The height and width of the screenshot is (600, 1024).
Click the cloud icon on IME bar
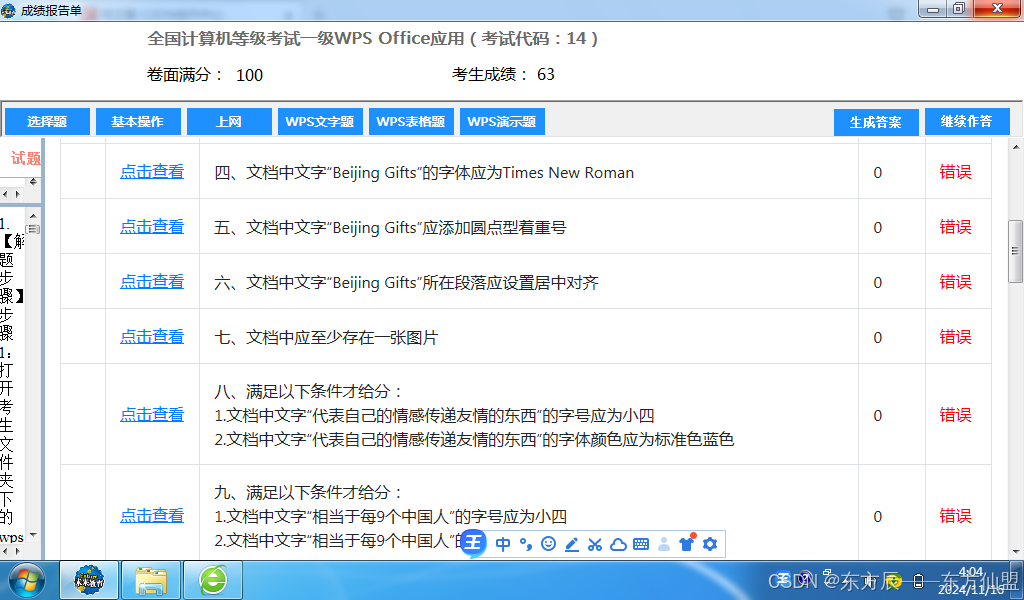coord(618,544)
